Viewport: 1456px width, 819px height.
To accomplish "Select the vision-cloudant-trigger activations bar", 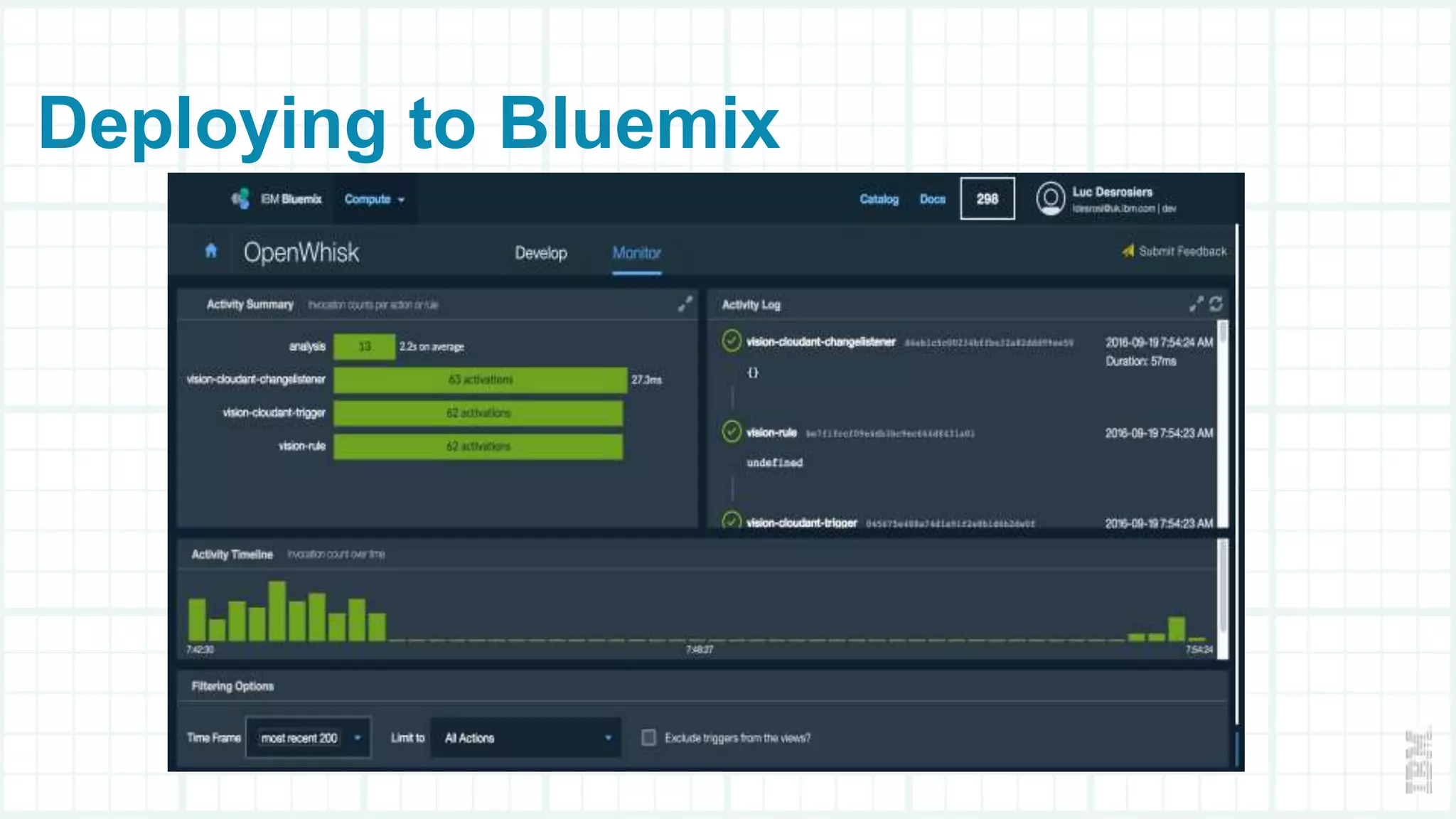I will (478, 413).
